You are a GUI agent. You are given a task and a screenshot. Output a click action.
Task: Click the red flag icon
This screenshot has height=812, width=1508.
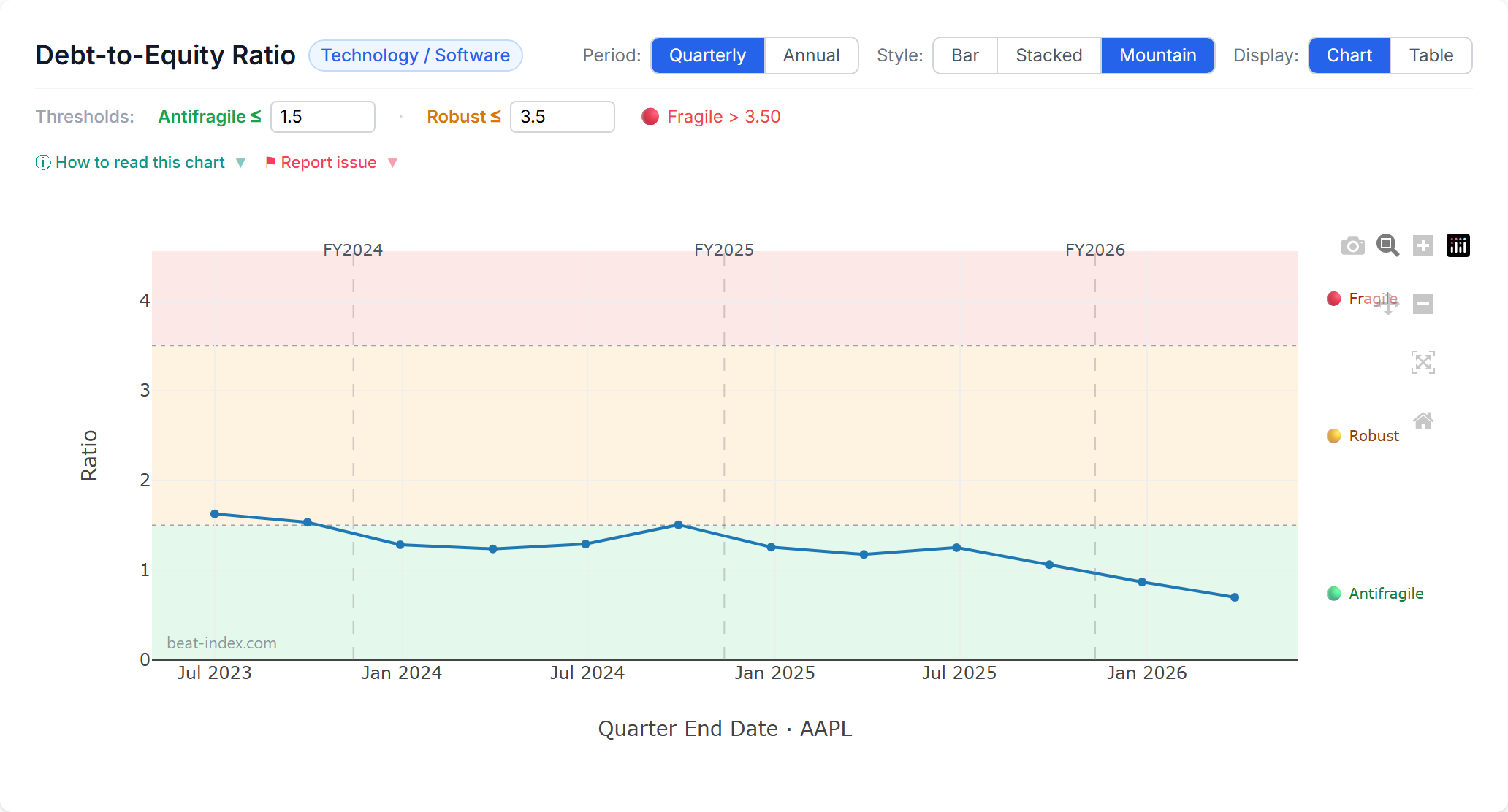pos(270,162)
